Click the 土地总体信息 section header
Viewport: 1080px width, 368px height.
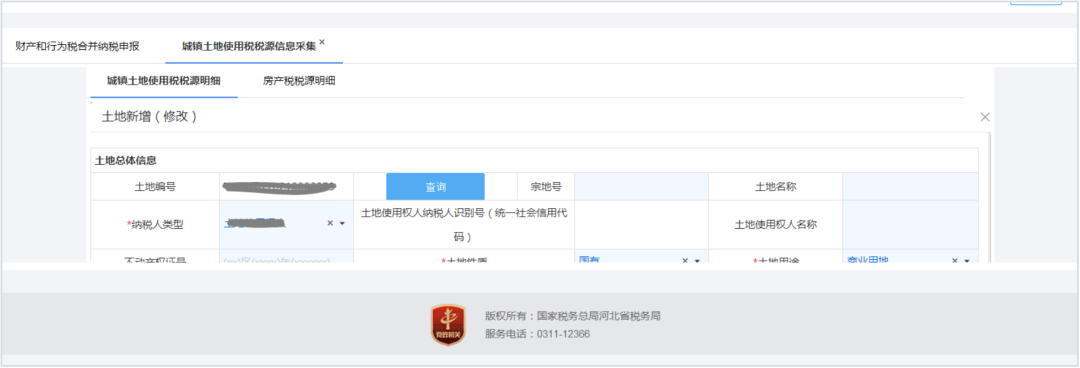125,161
